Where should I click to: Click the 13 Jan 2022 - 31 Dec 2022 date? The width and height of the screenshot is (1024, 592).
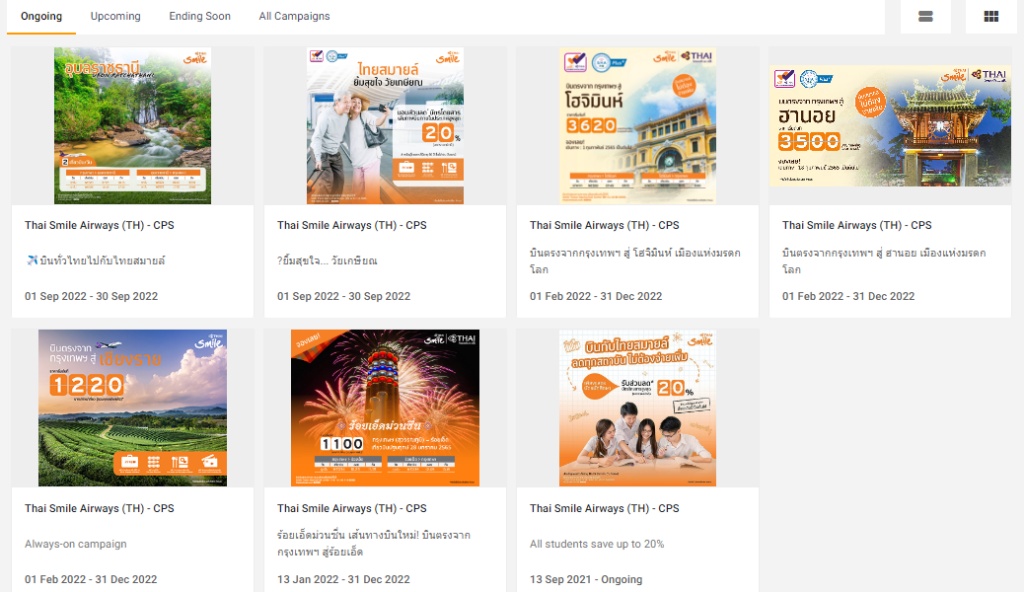pos(344,580)
